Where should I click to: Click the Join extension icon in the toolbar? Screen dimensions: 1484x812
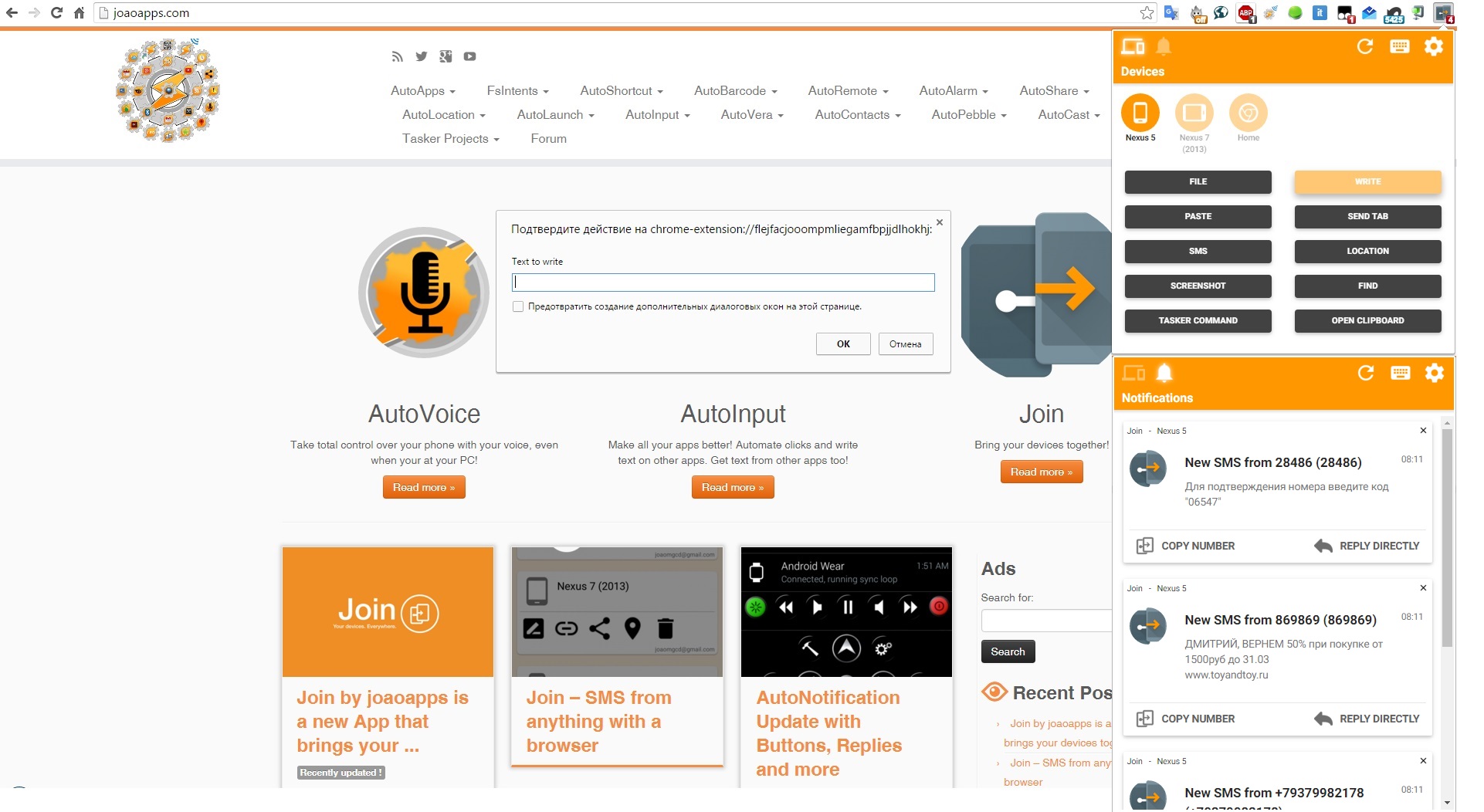[x=1443, y=12]
